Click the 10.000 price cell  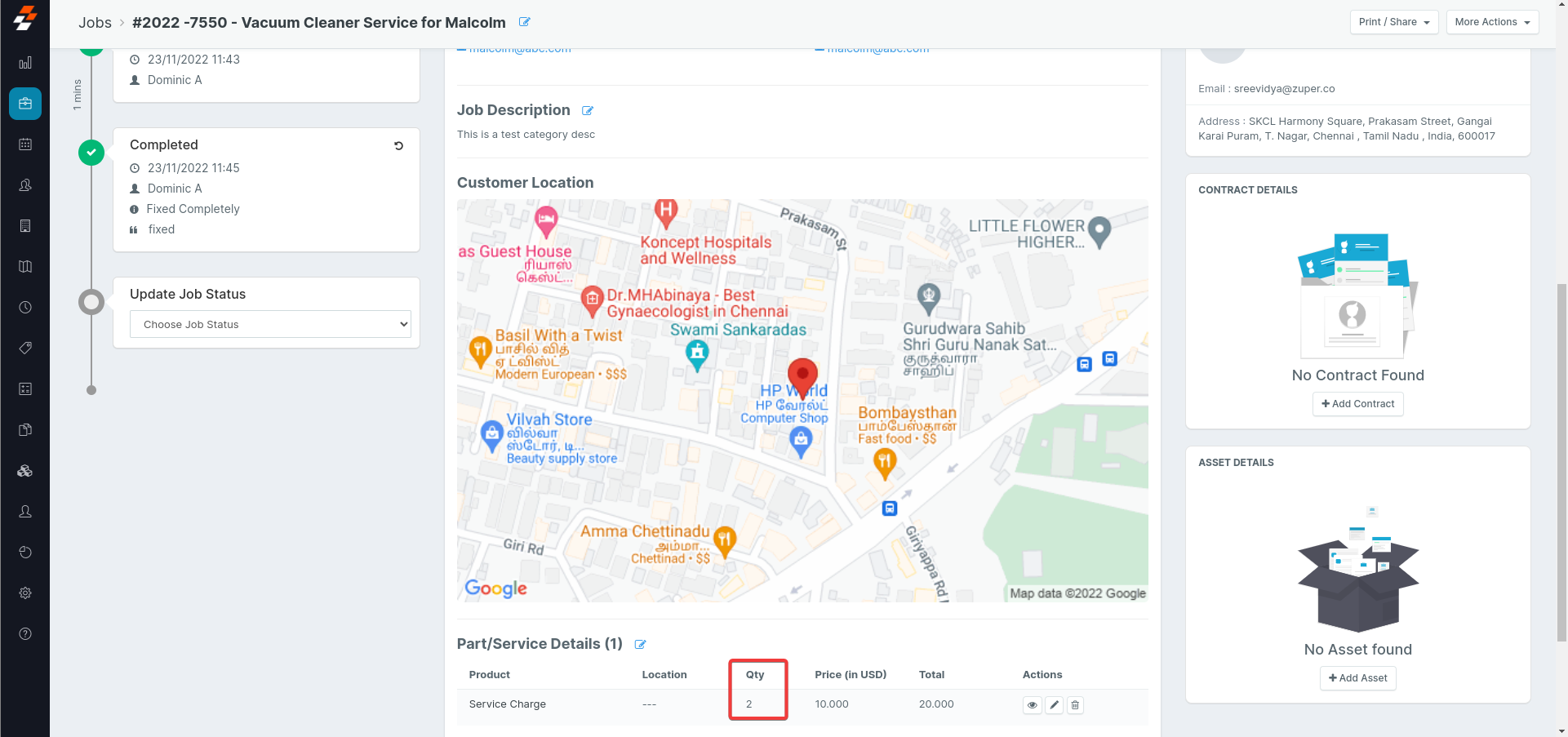(x=832, y=704)
